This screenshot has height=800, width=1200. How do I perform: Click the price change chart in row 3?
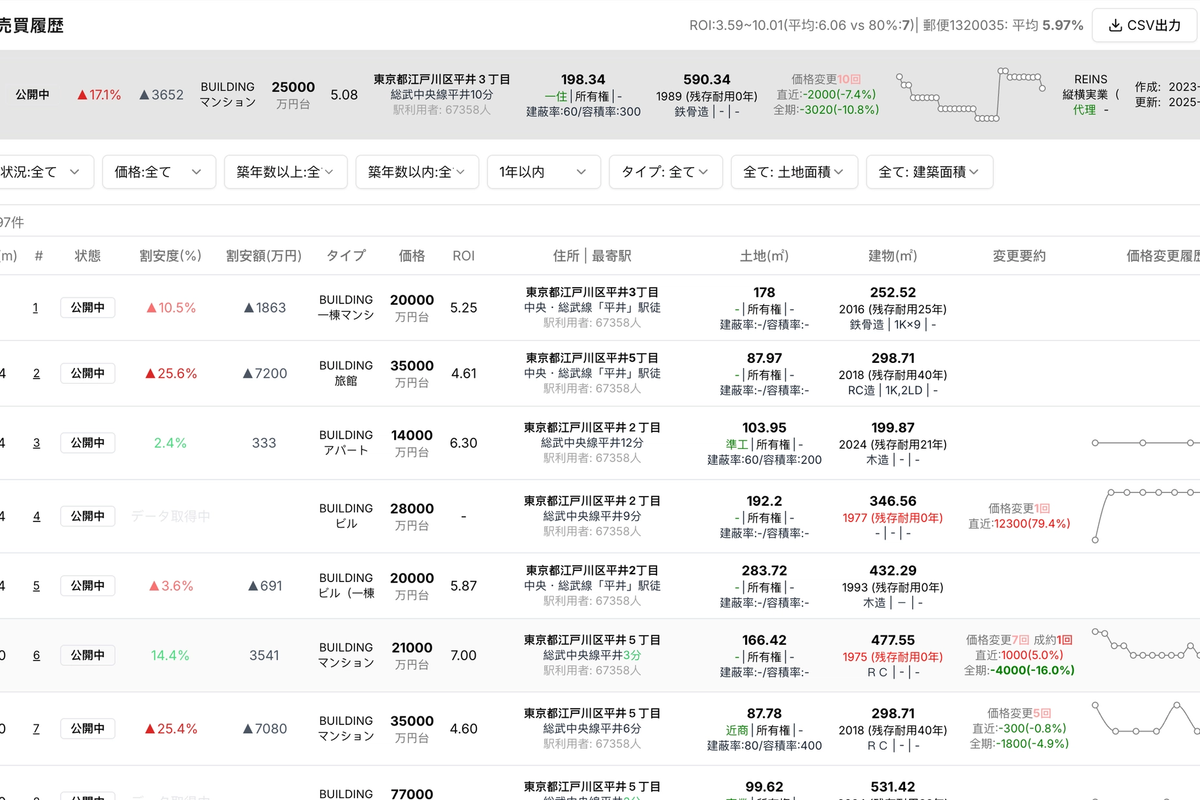point(1145,442)
